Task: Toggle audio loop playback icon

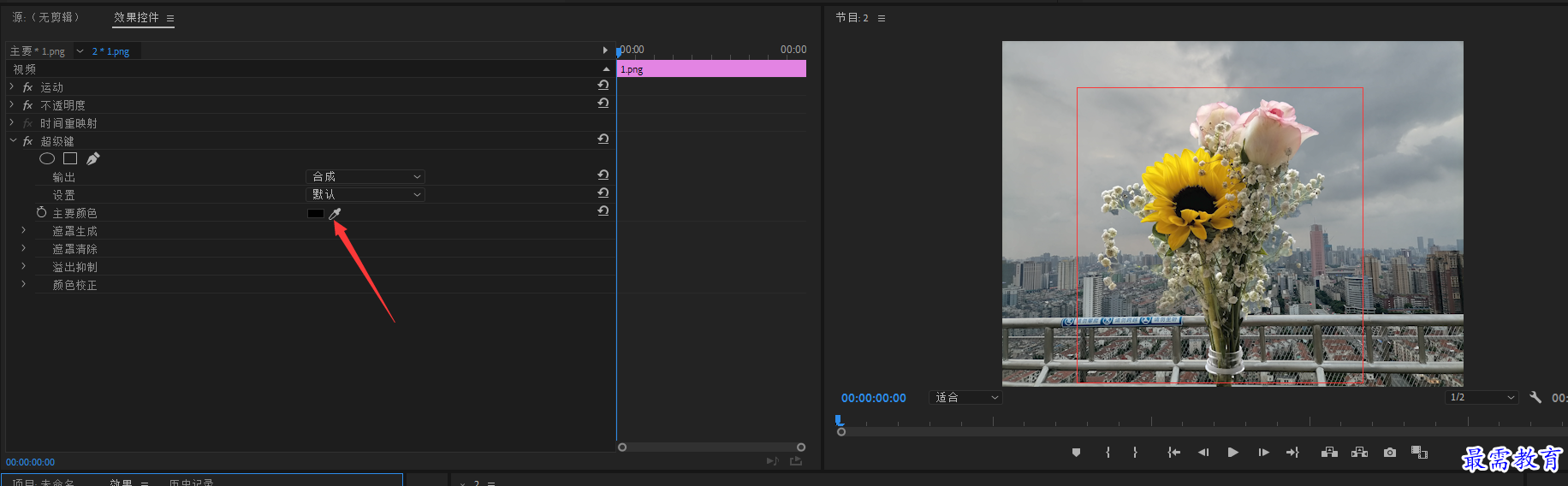Action: [772, 461]
